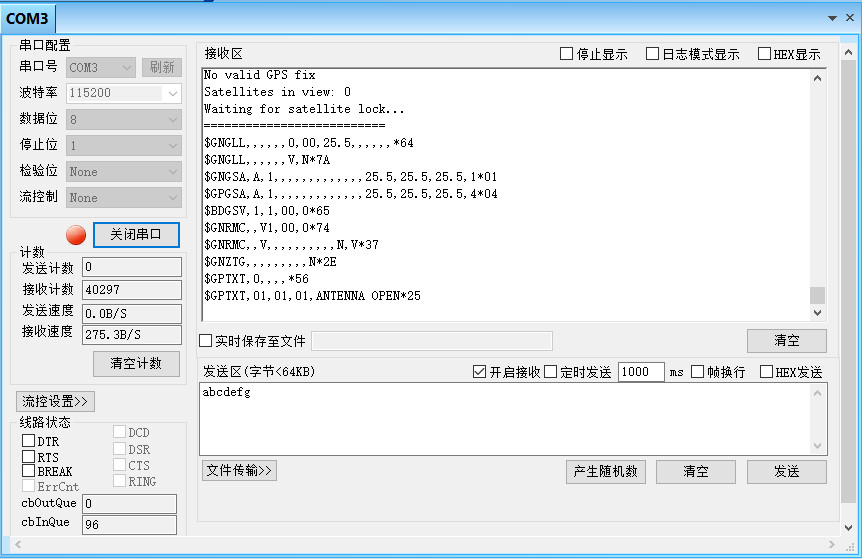Open the tab list dropdown arrow

click(x=832, y=18)
